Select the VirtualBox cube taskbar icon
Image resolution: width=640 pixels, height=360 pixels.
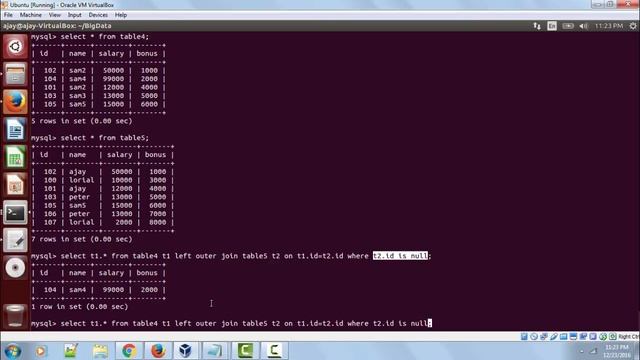pos(186,351)
